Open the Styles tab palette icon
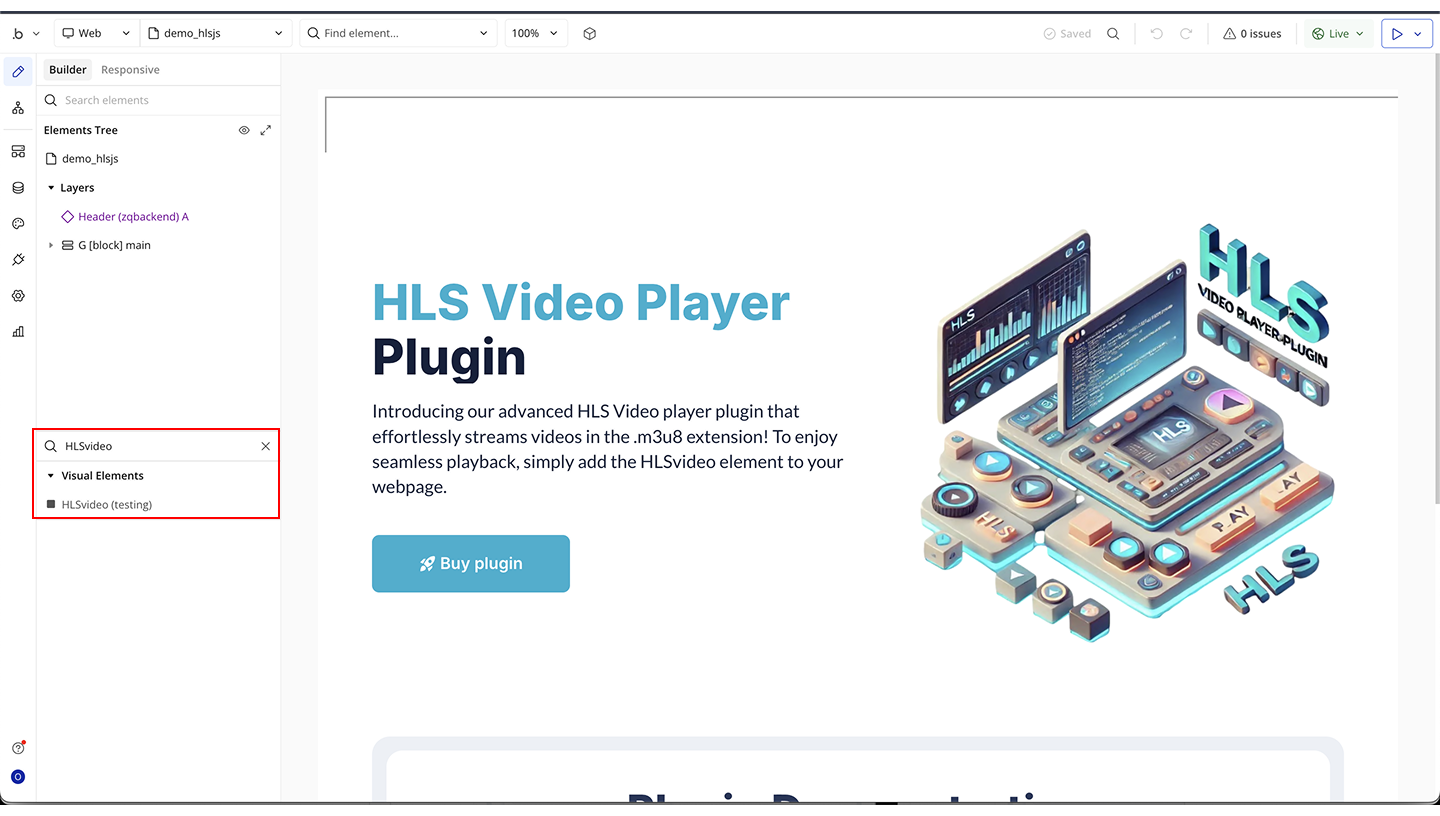Viewport: 1440px width, 816px height. pyautogui.click(x=18, y=223)
